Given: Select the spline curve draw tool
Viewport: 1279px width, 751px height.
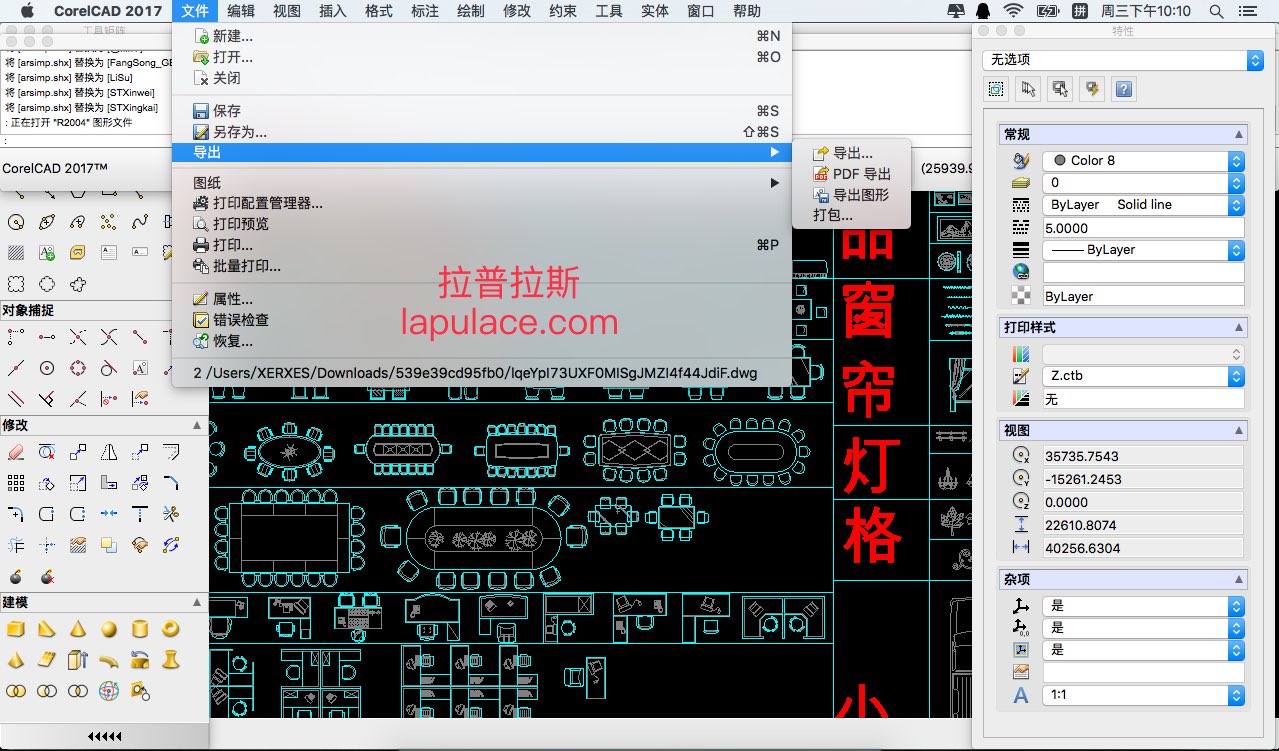Looking at the screenshot, I should click(140, 221).
